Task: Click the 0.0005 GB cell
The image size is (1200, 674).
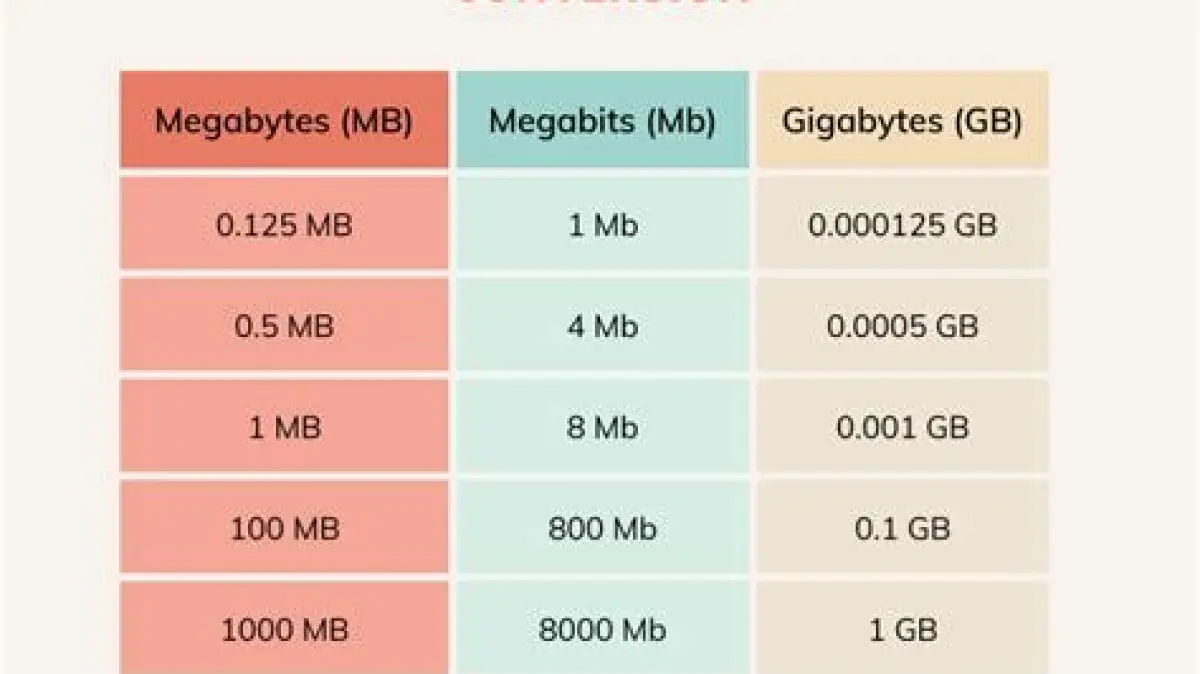Action: (x=902, y=327)
